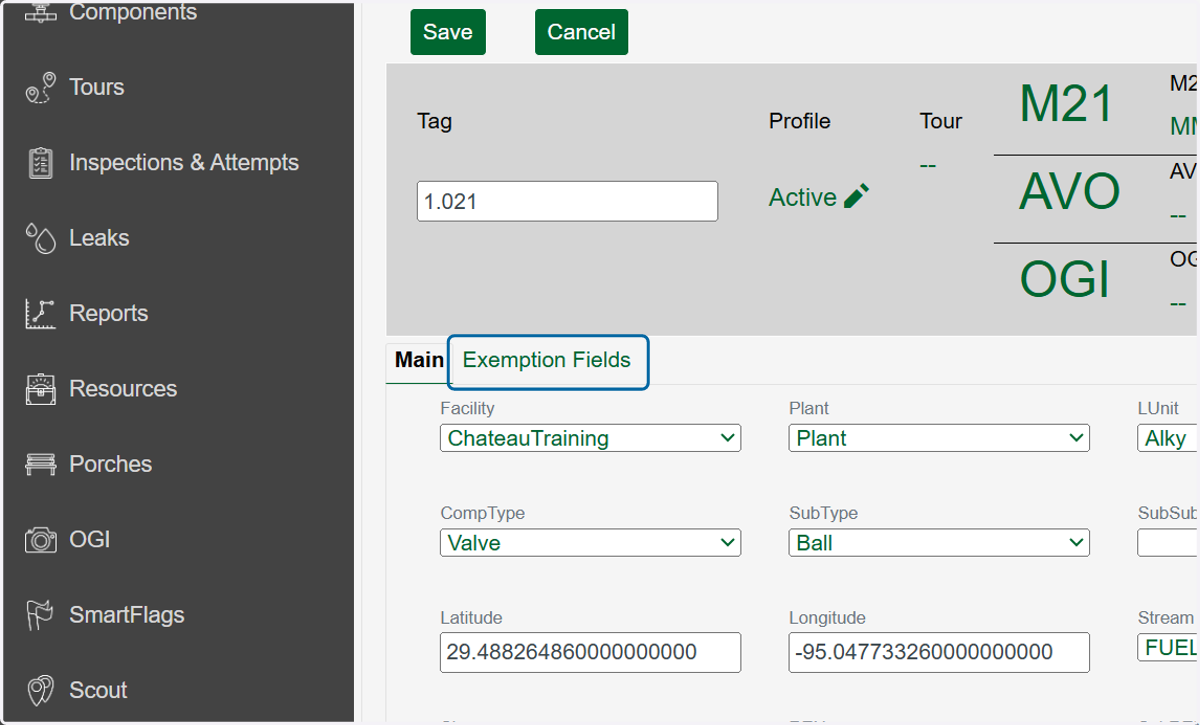Open the CompType dropdown showing Valve

[590, 543]
